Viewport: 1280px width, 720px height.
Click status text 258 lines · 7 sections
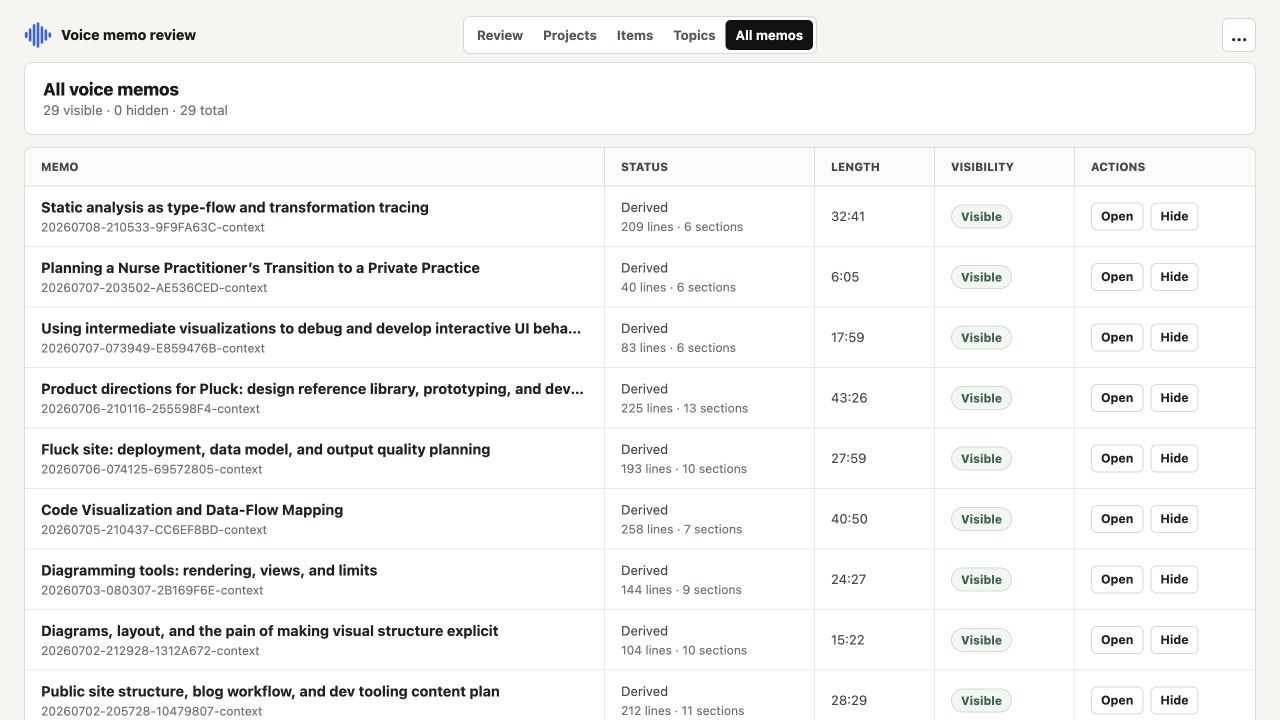[x=682, y=529]
